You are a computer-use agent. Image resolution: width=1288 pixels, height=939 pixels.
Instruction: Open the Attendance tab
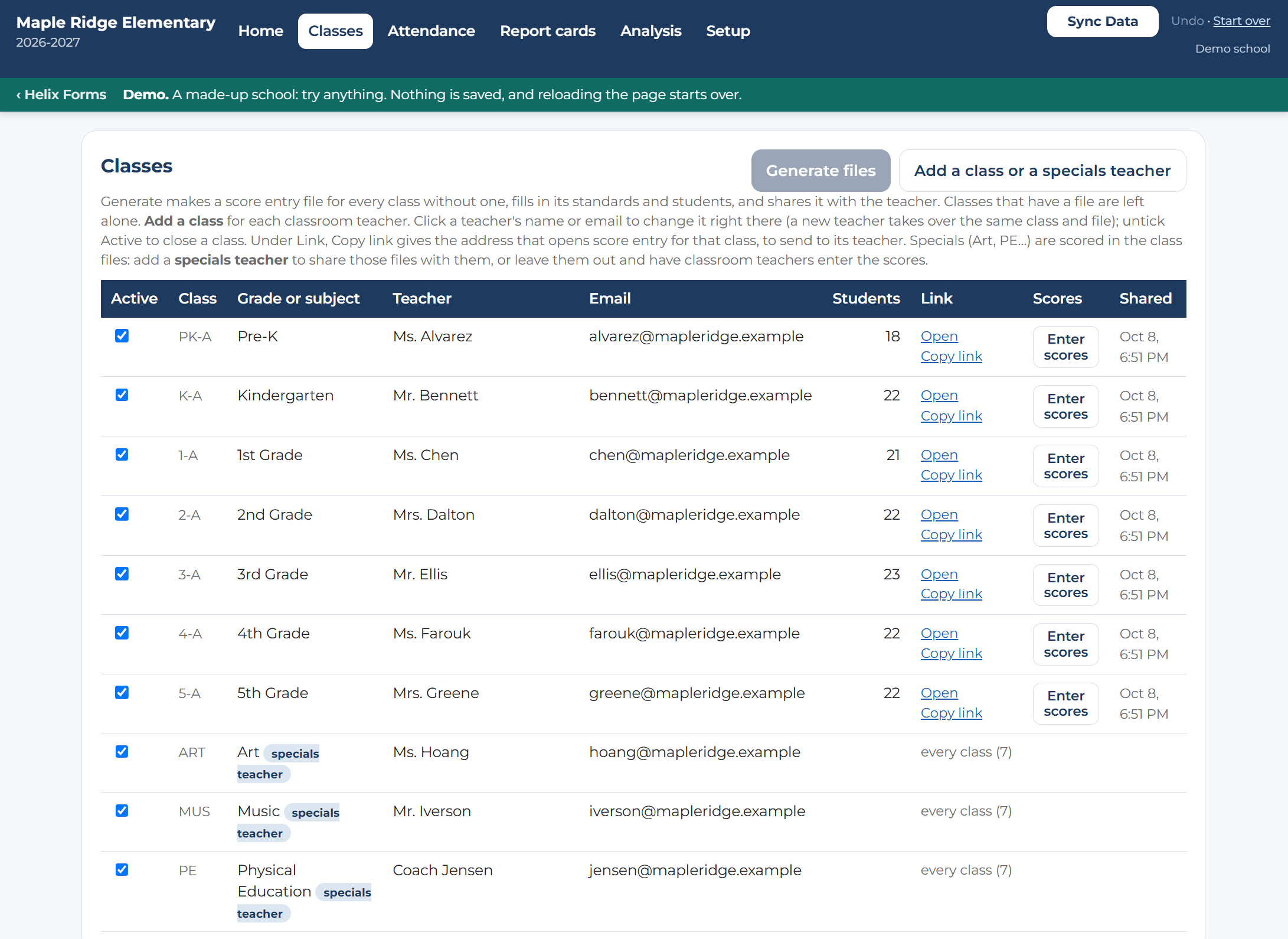[431, 31]
